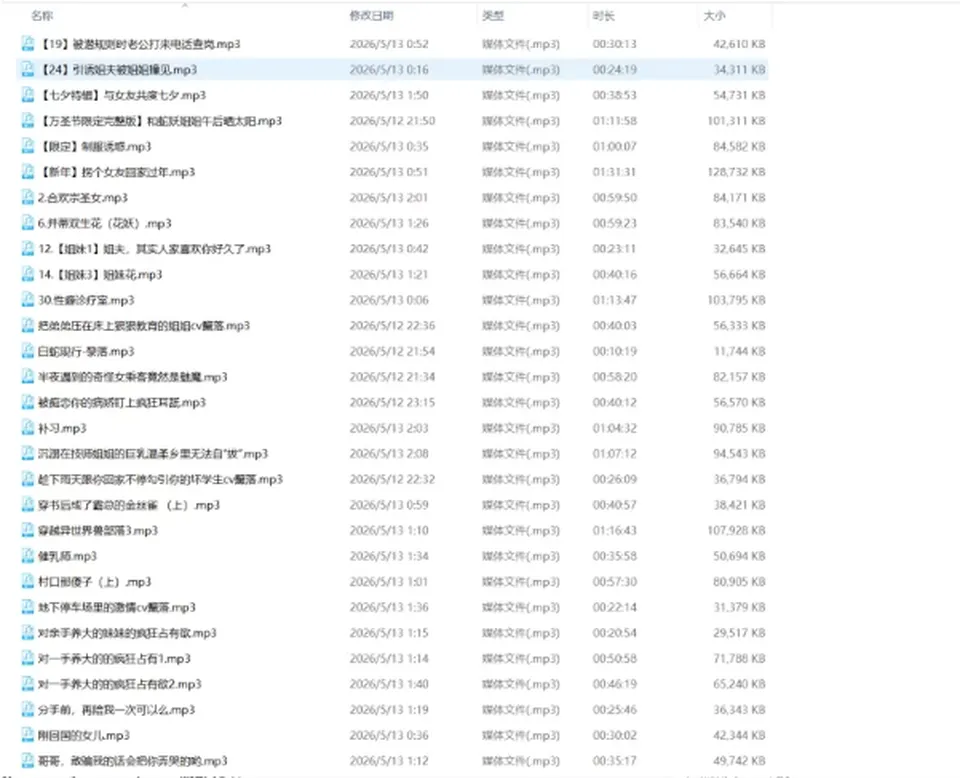Click the 类型 column header

(x=493, y=16)
